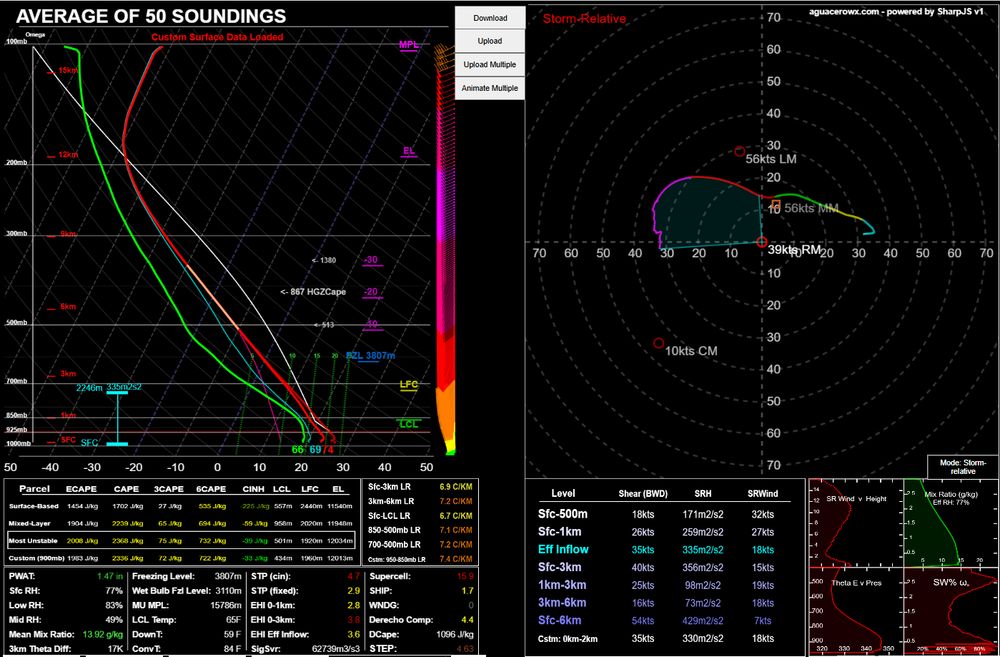
Task: Click the LFC level label
Action: click(x=409, y=385)
